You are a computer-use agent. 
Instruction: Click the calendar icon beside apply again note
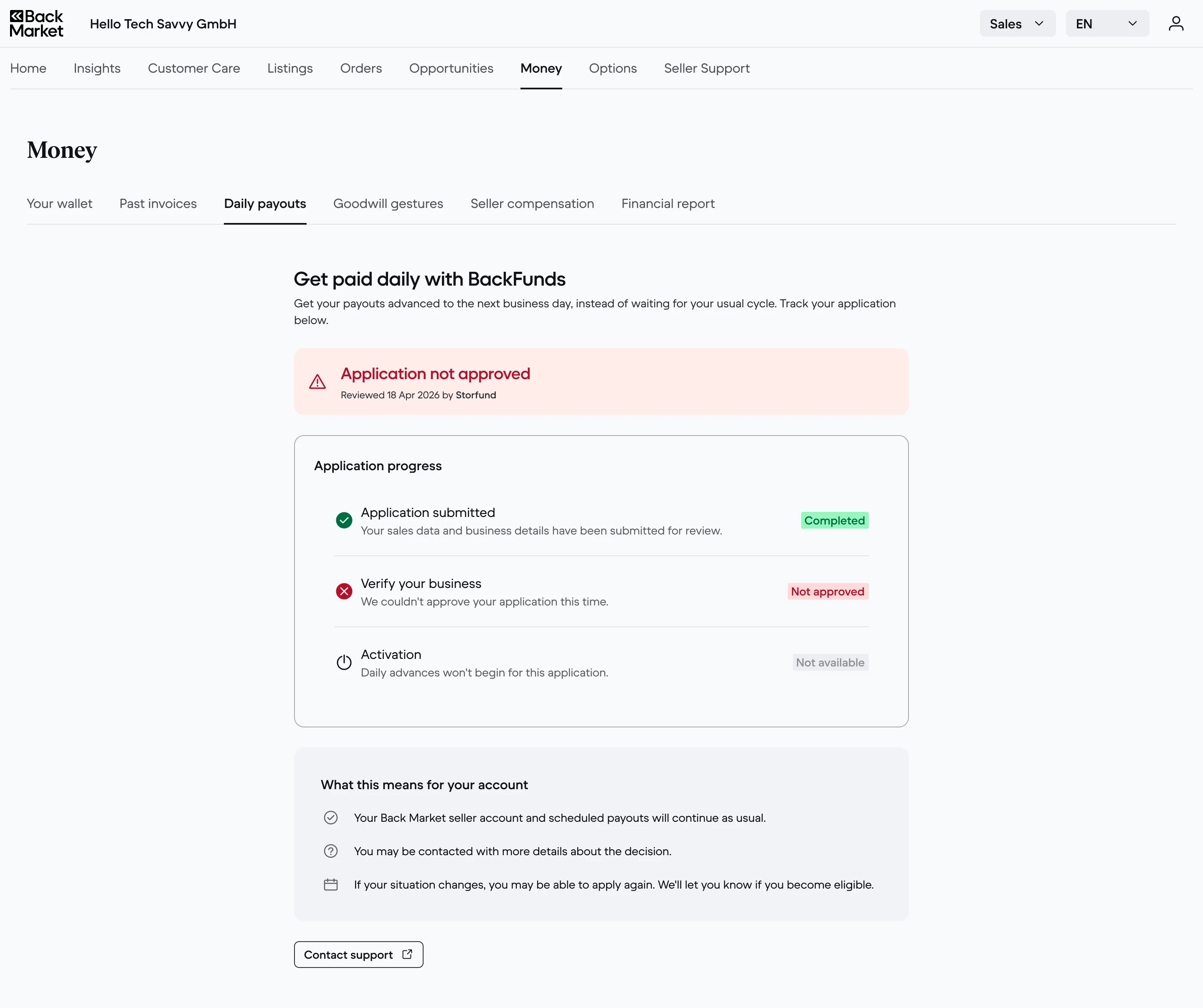[330, 884]
